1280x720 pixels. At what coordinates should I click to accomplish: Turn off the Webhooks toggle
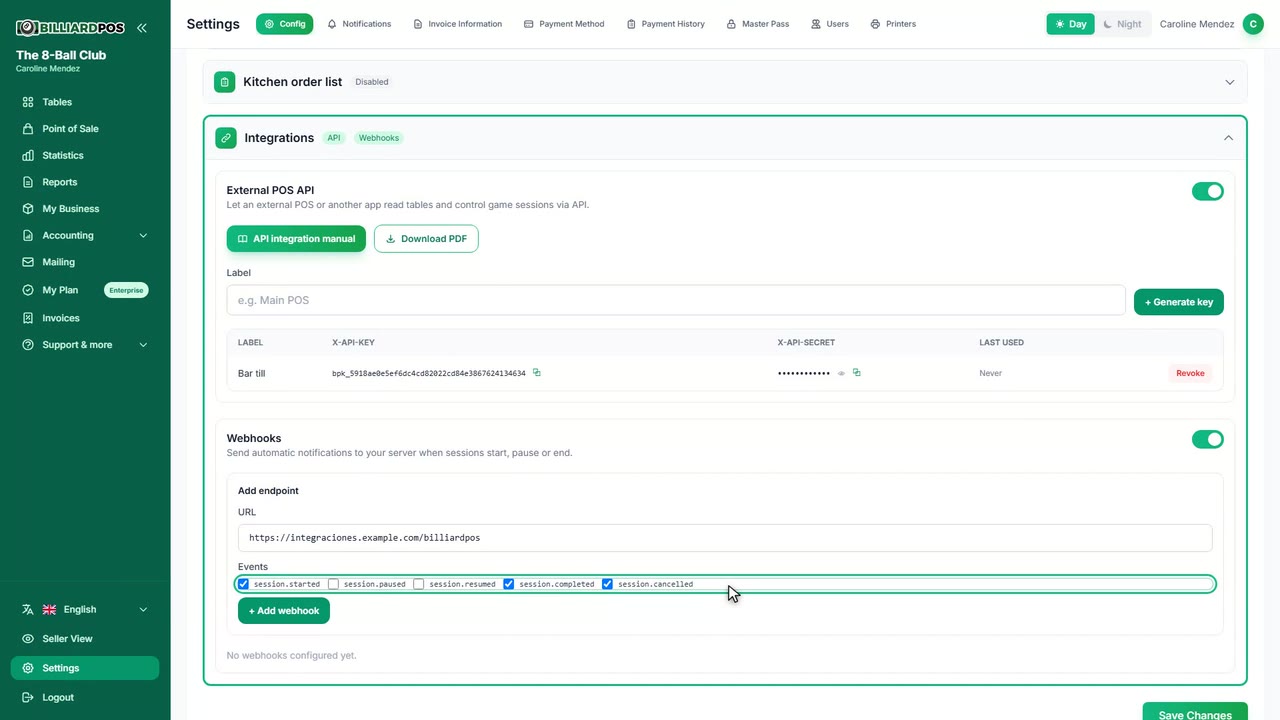point(1208,439)
